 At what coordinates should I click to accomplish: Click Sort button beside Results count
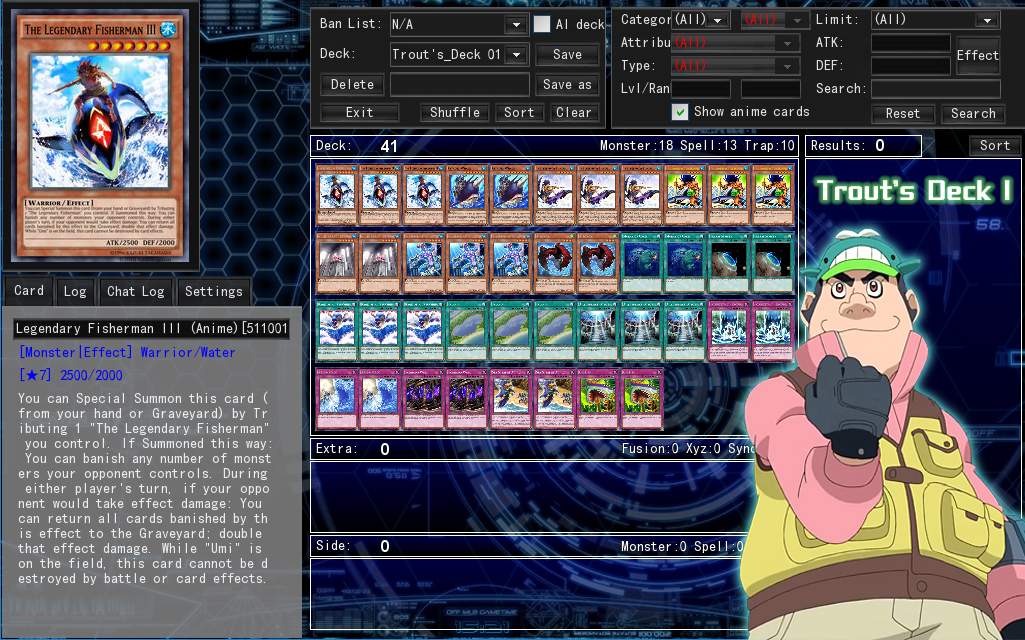994,146
